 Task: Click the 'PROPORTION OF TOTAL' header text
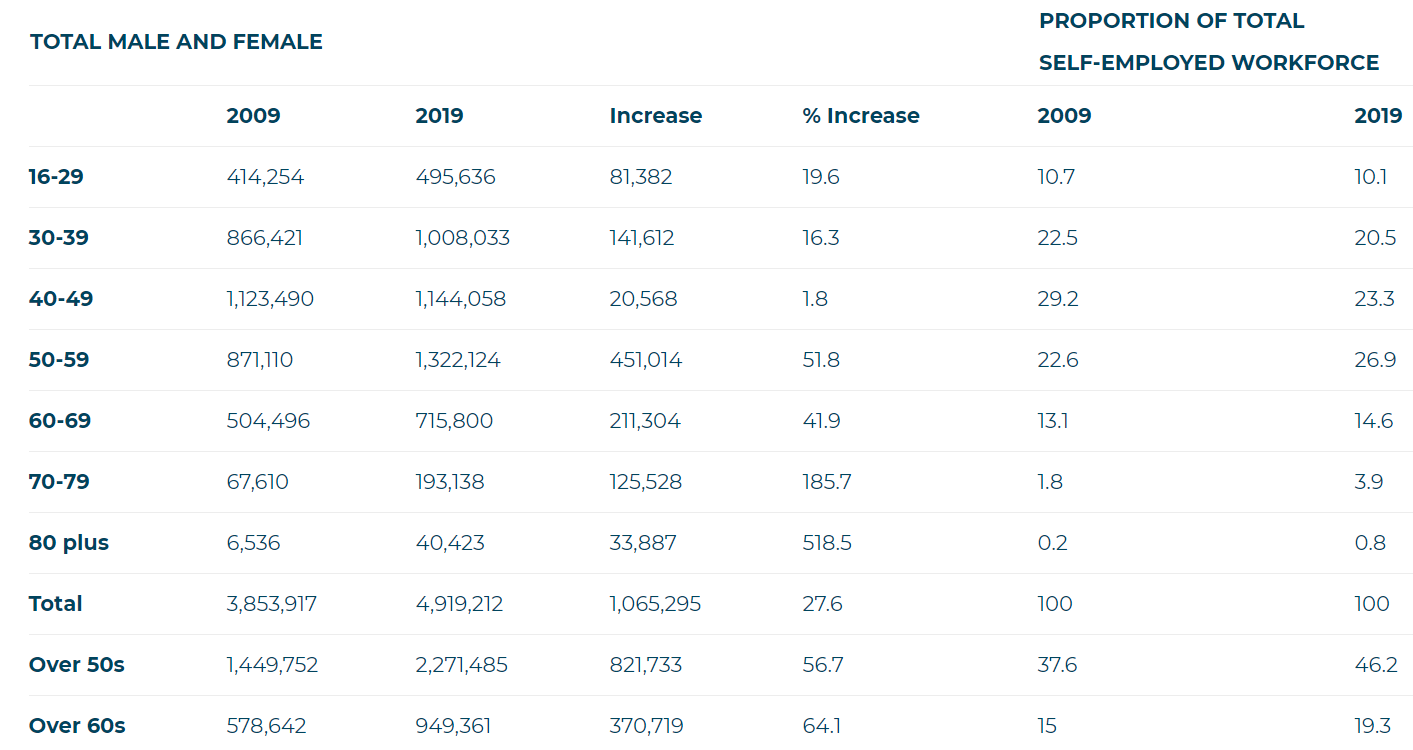tap(1171, 21)
